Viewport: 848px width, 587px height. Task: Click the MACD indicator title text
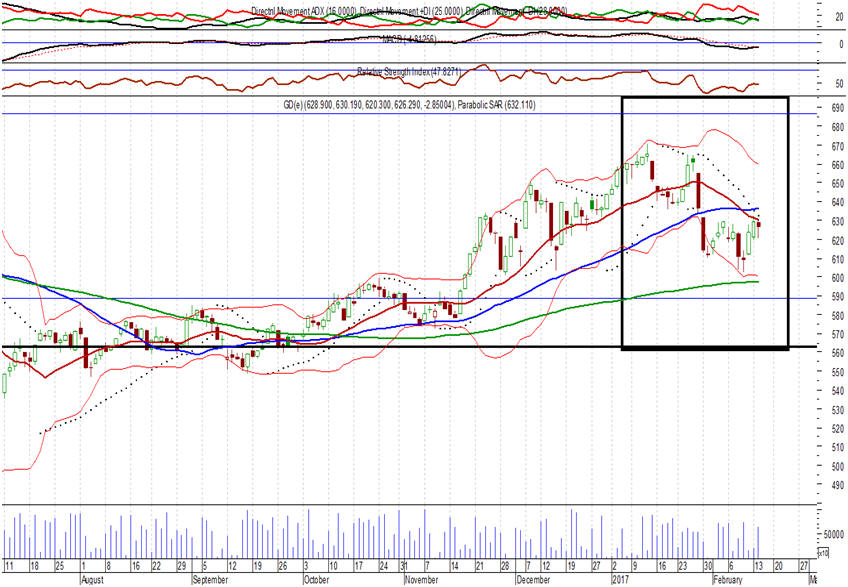pyautogui.click(x=409, y=39)
